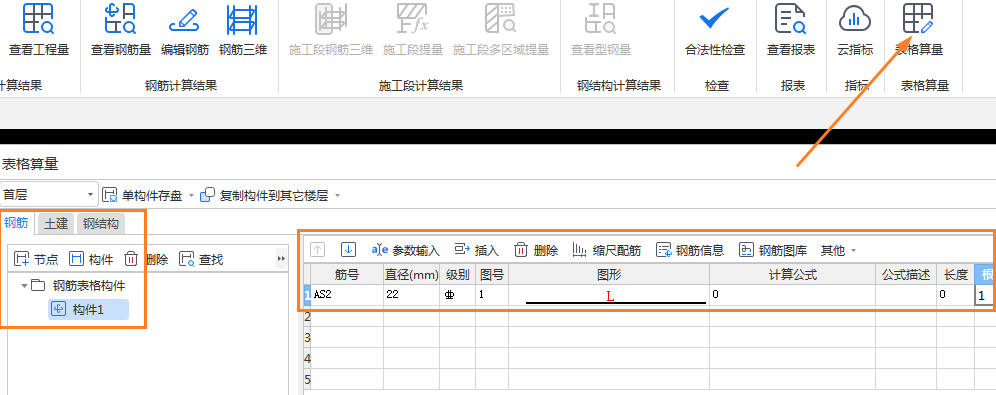Click diameter cell value 22
The image size is (996, 395).
tap(411, 295)
